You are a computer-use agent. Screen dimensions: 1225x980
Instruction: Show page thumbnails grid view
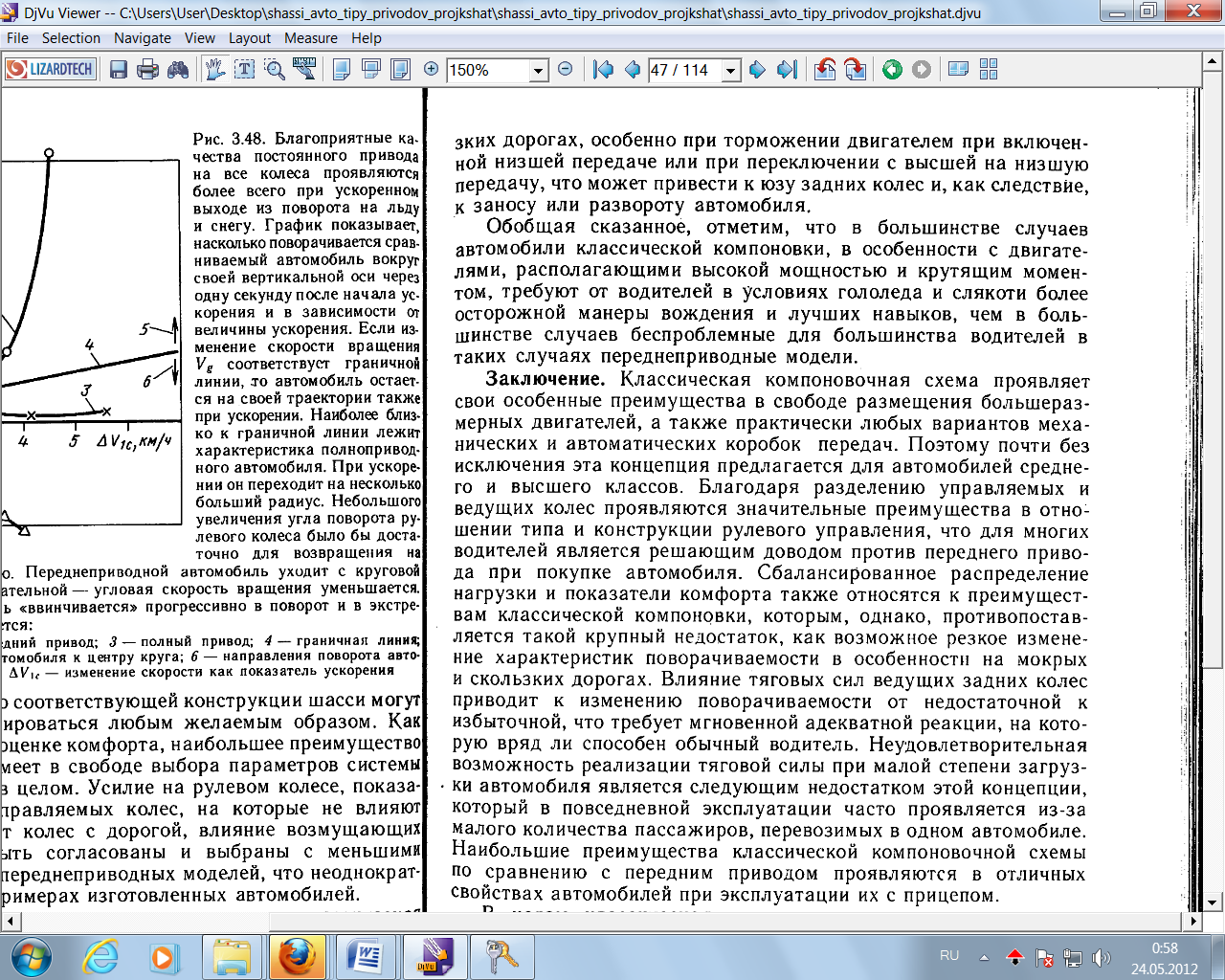tap(989, 69)
